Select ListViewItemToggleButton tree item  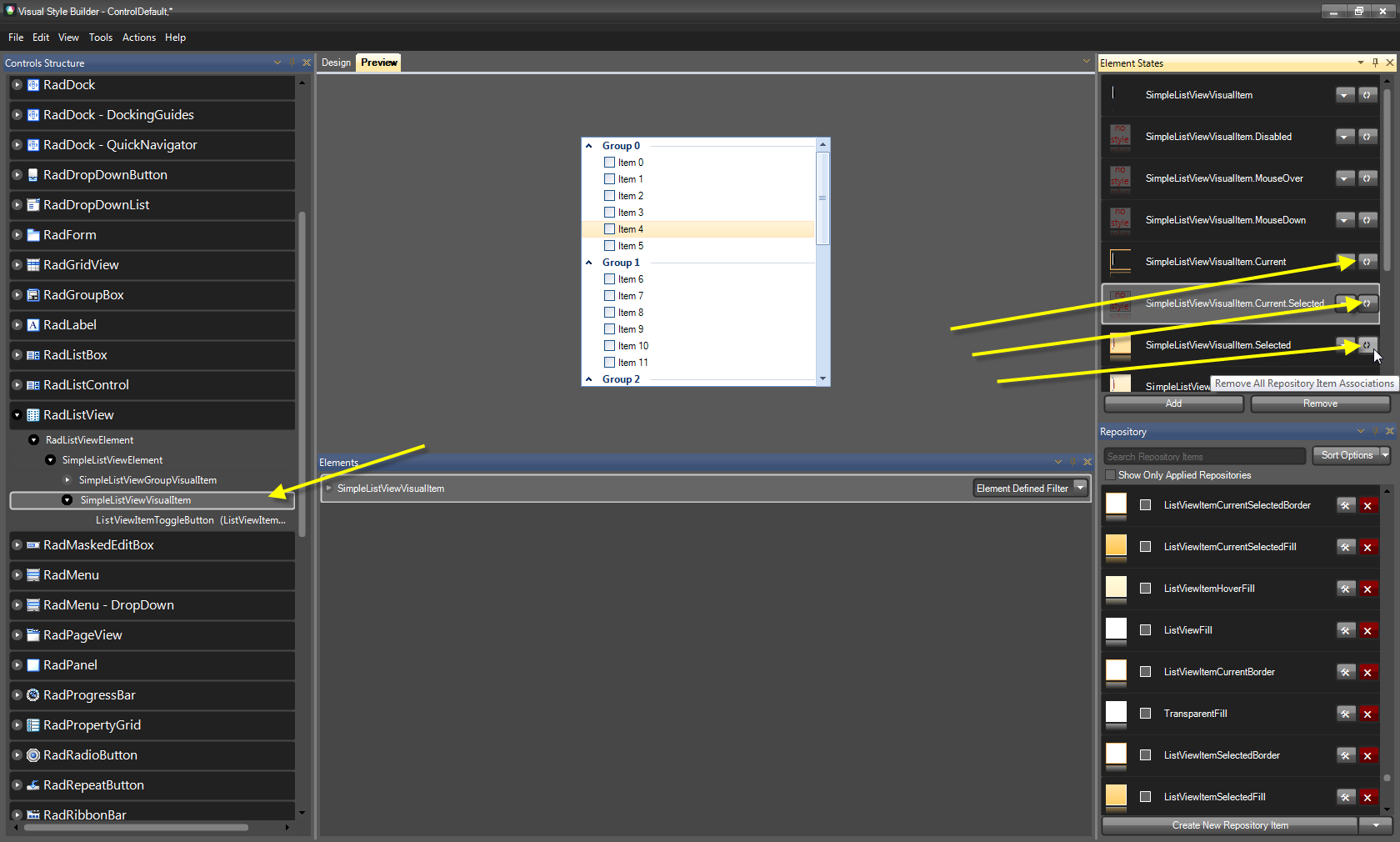[x=190, y=520]
